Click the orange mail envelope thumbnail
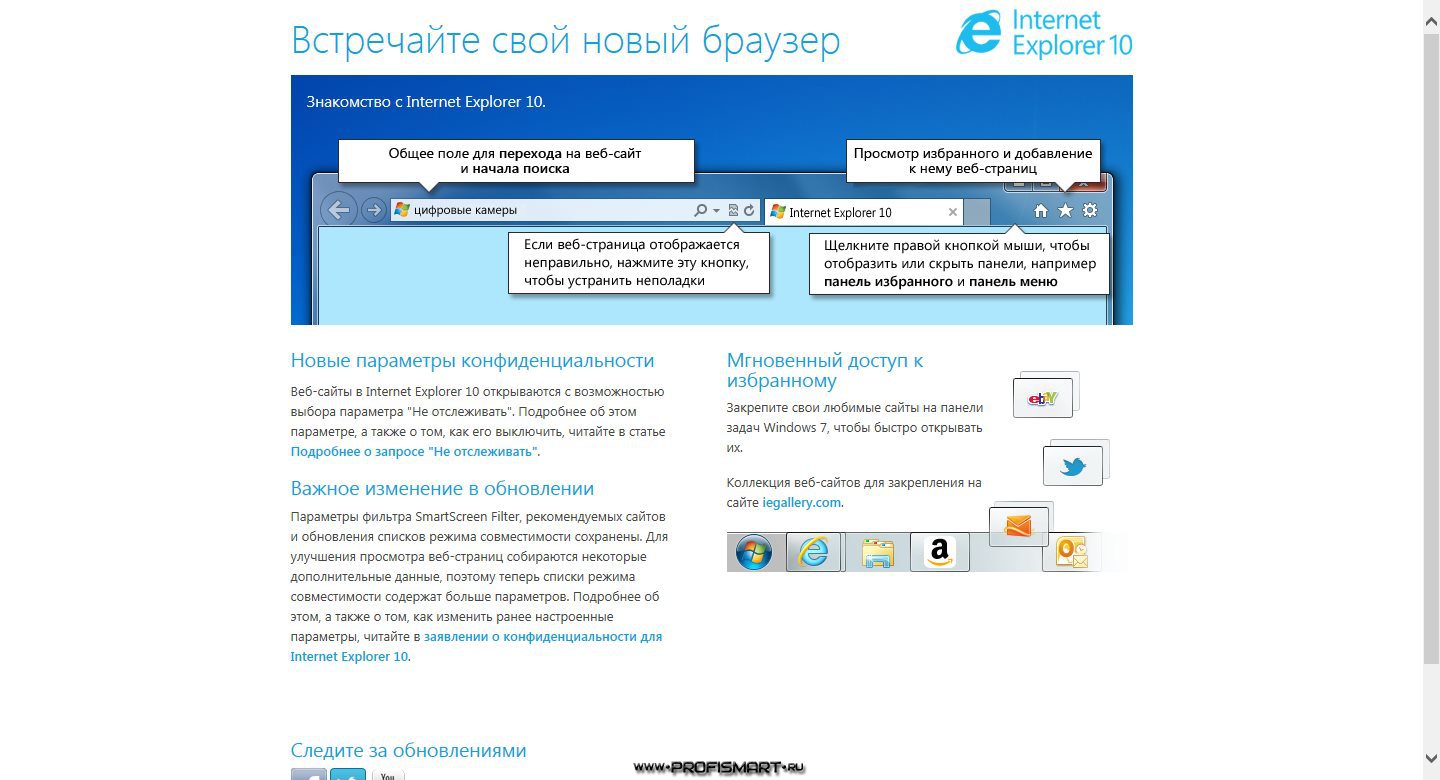The height and width of the screenshot is (780, 1440). [1018, 526]
